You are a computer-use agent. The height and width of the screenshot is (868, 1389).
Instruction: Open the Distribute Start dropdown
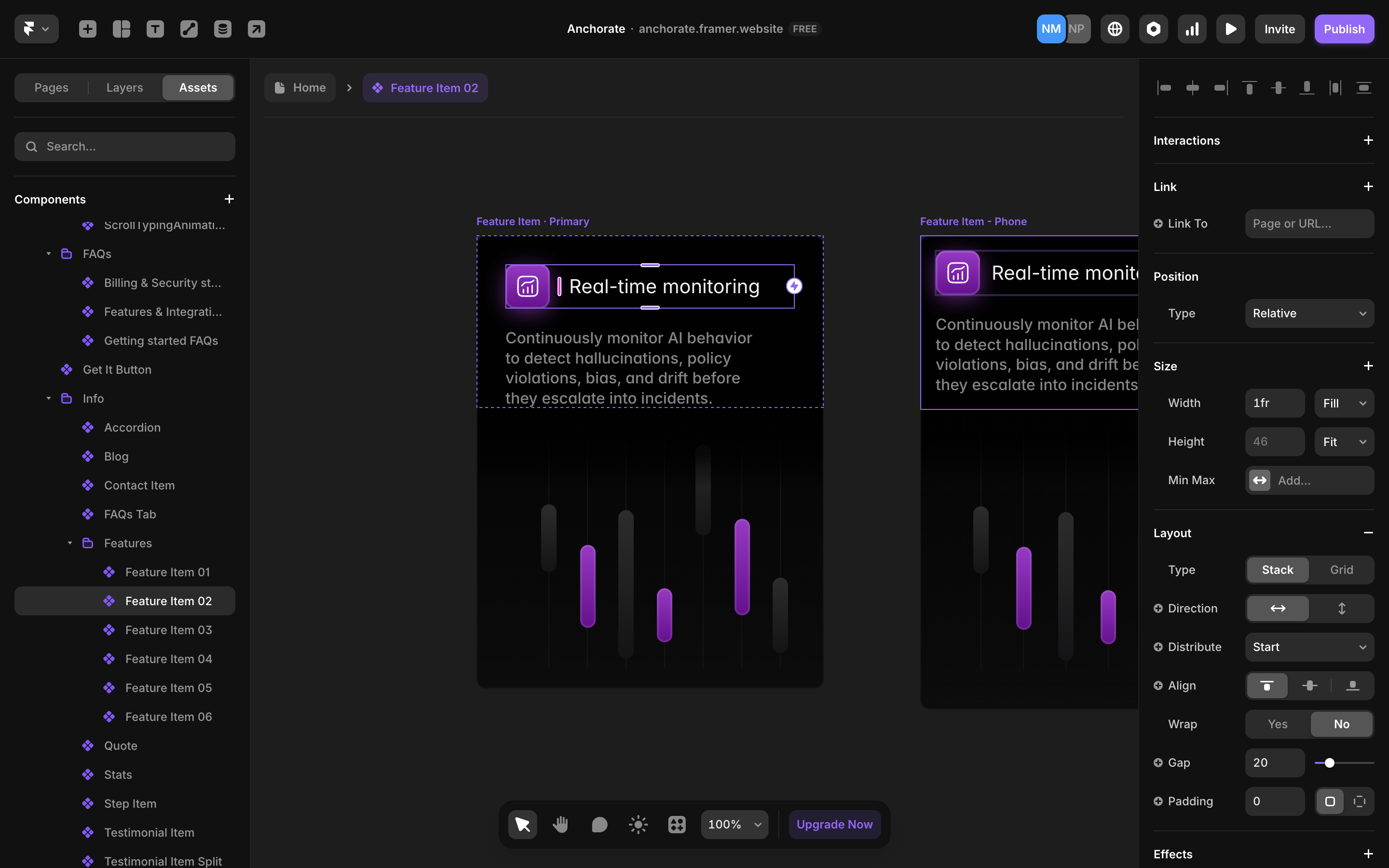tap(1308, 646)
